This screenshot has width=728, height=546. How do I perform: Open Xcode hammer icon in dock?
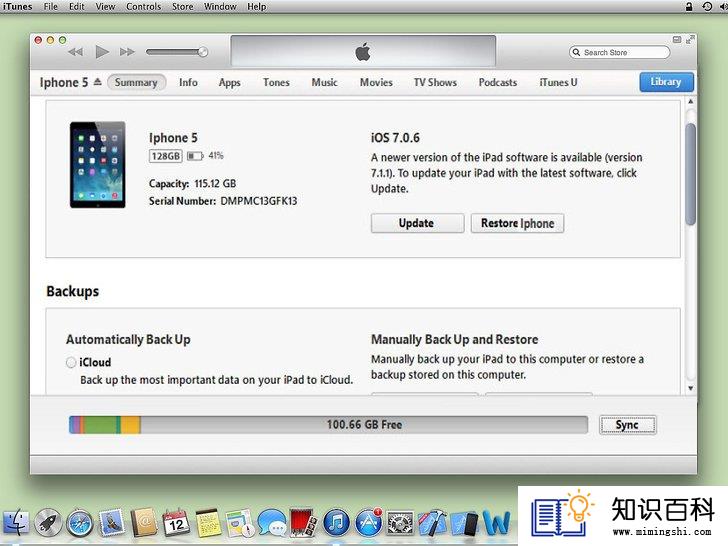point(432,522)
